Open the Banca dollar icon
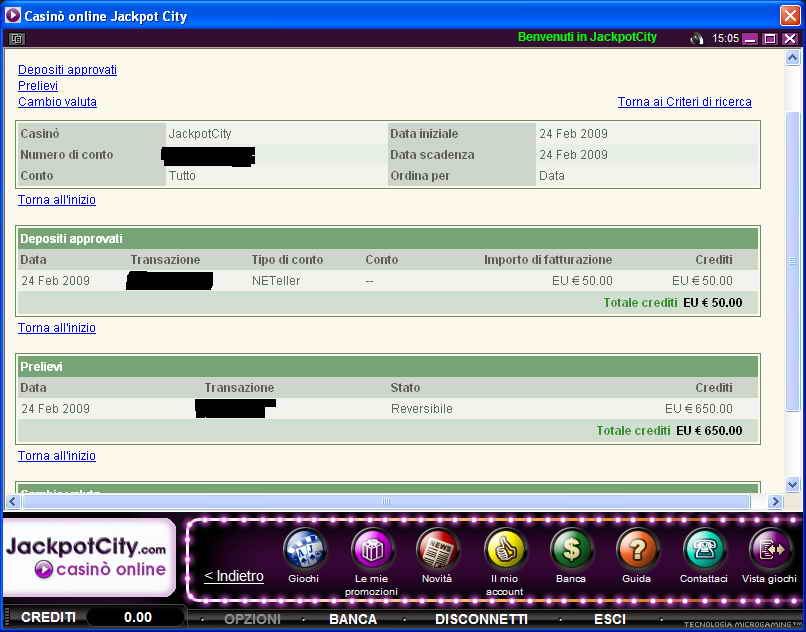The image size is (806, 632). [571, 549]
